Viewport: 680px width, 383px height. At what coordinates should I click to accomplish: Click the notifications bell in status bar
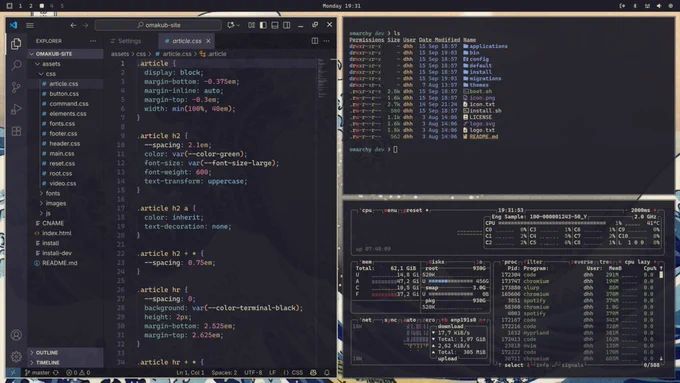coord(327,372)
